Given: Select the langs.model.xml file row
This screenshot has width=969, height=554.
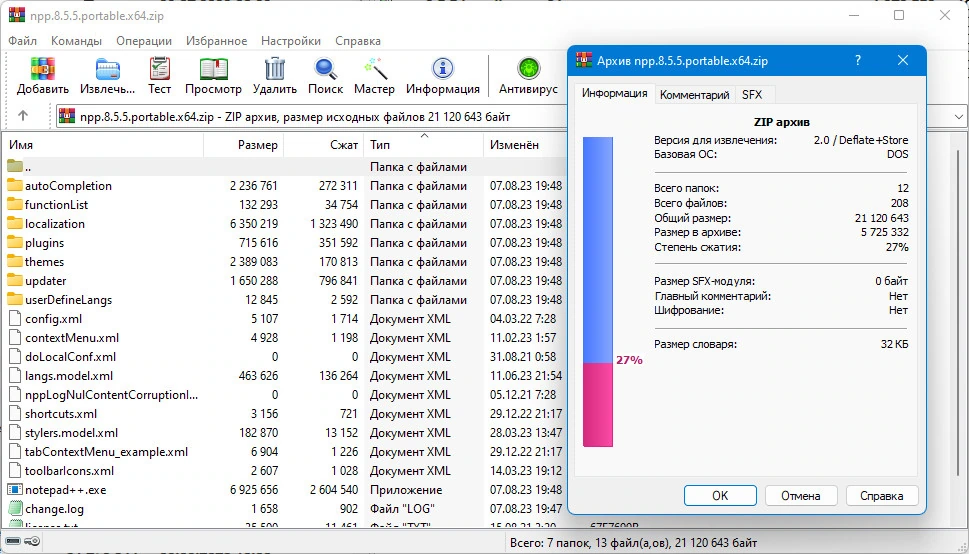Looking at the screenshot, I should (284, 376).
